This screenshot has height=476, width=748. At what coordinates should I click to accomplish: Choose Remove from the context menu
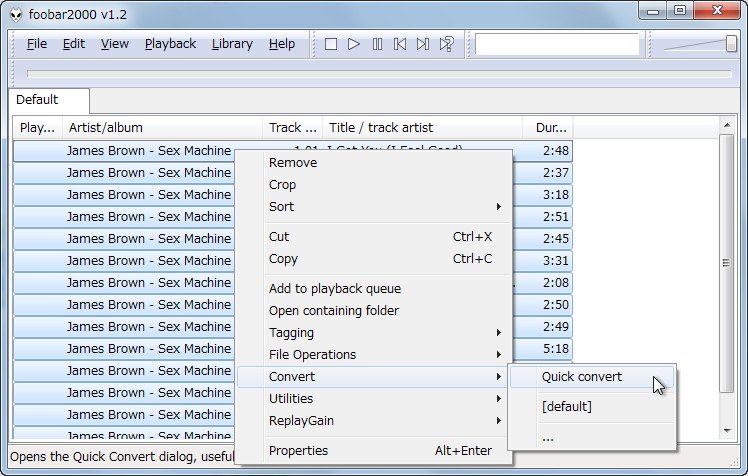[x=374, y=163]
